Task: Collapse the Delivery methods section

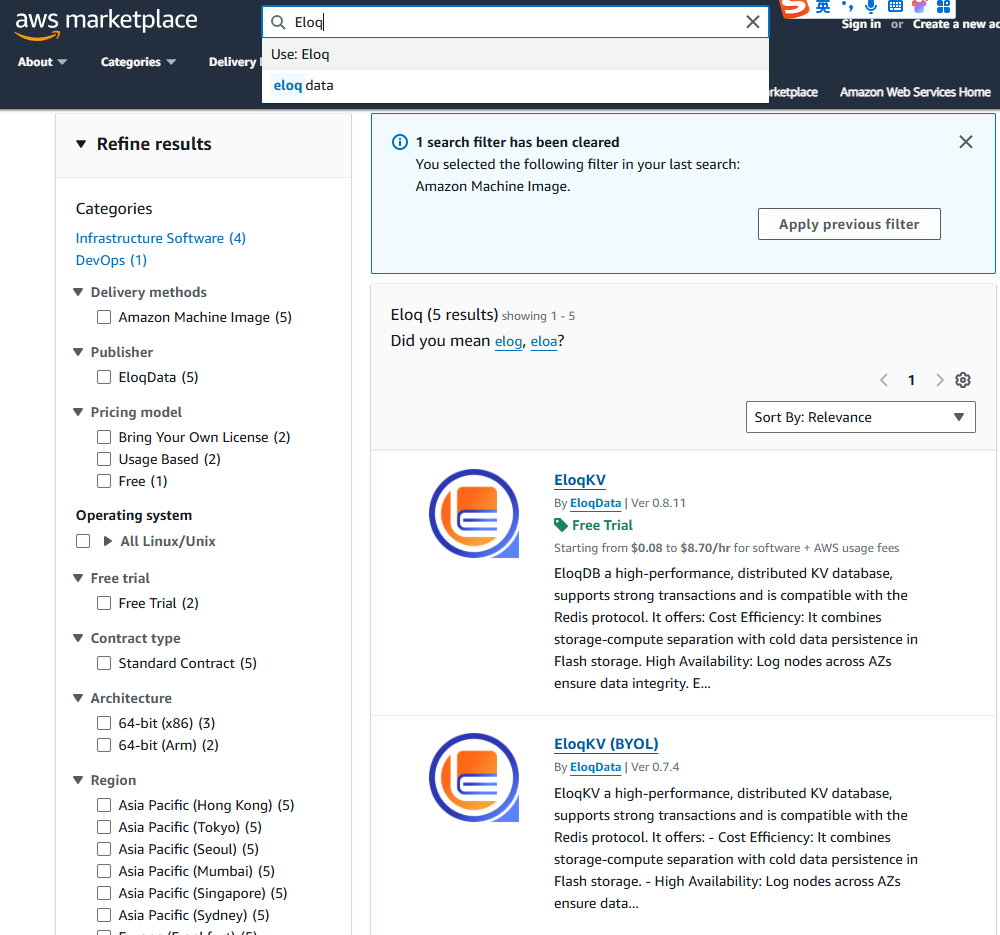Action: click(78, 292)
